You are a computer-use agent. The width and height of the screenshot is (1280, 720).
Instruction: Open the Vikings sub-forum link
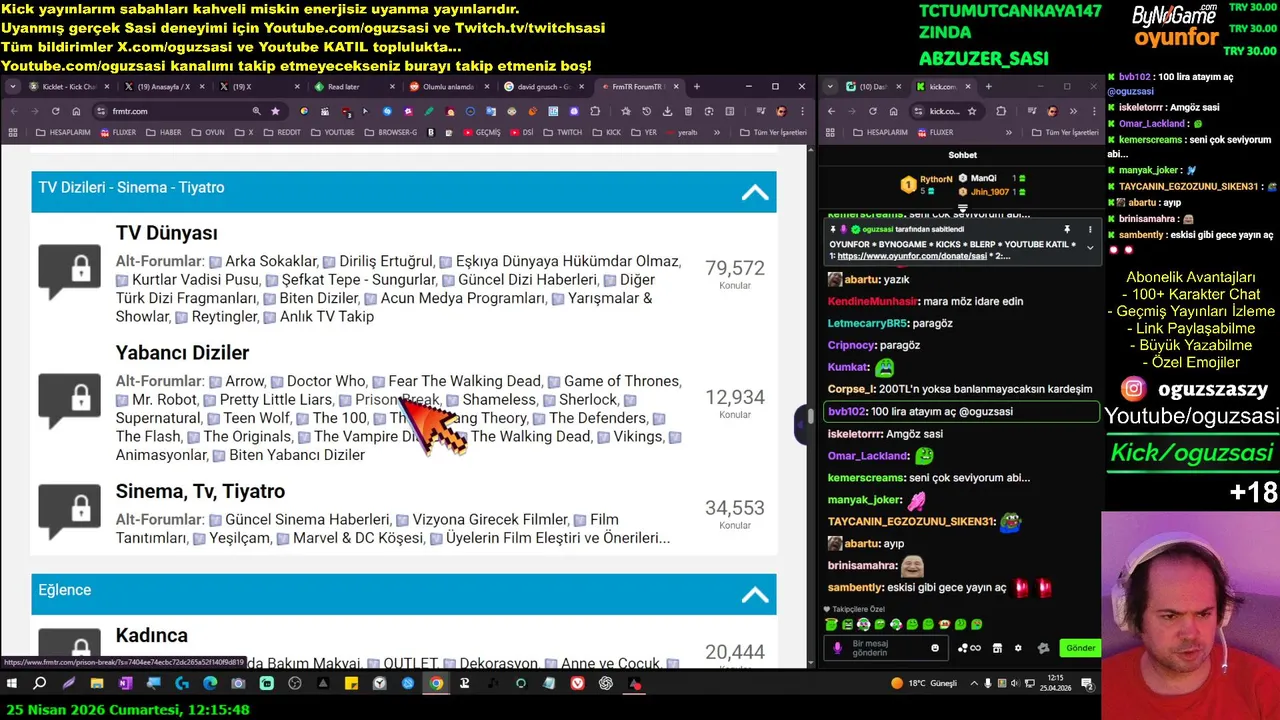pos(638,437)
